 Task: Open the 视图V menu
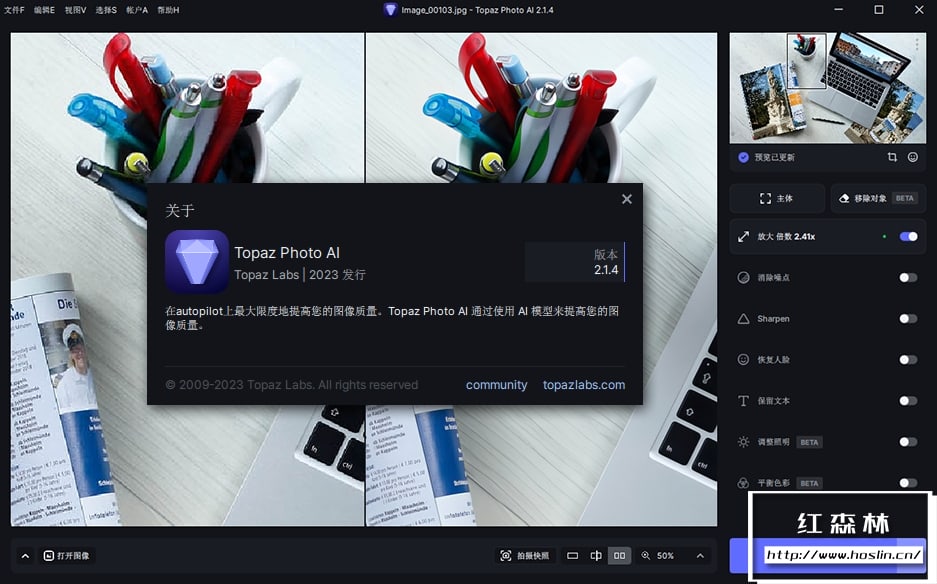75,10
